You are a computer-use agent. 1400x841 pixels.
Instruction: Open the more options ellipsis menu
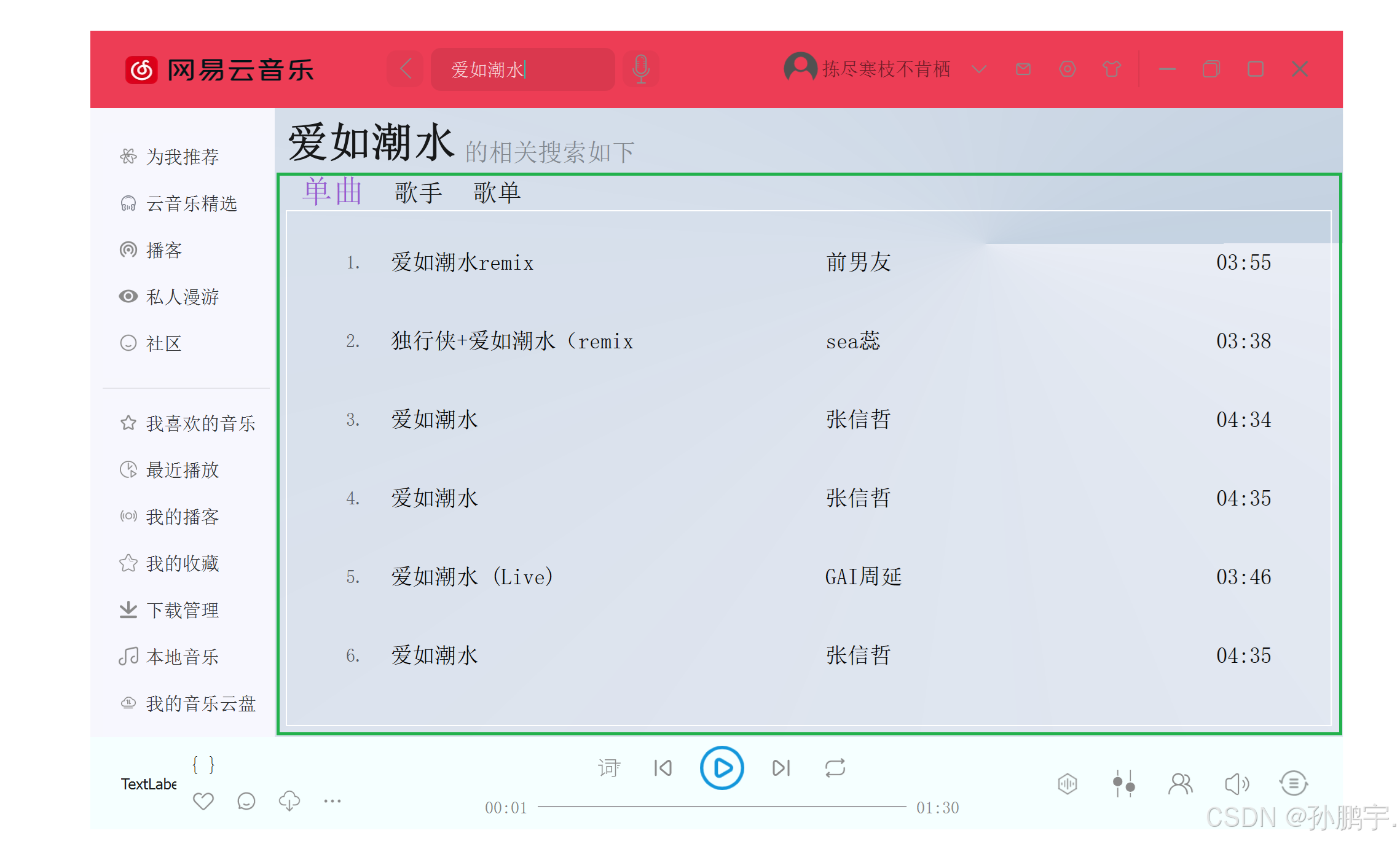[332, 801]
